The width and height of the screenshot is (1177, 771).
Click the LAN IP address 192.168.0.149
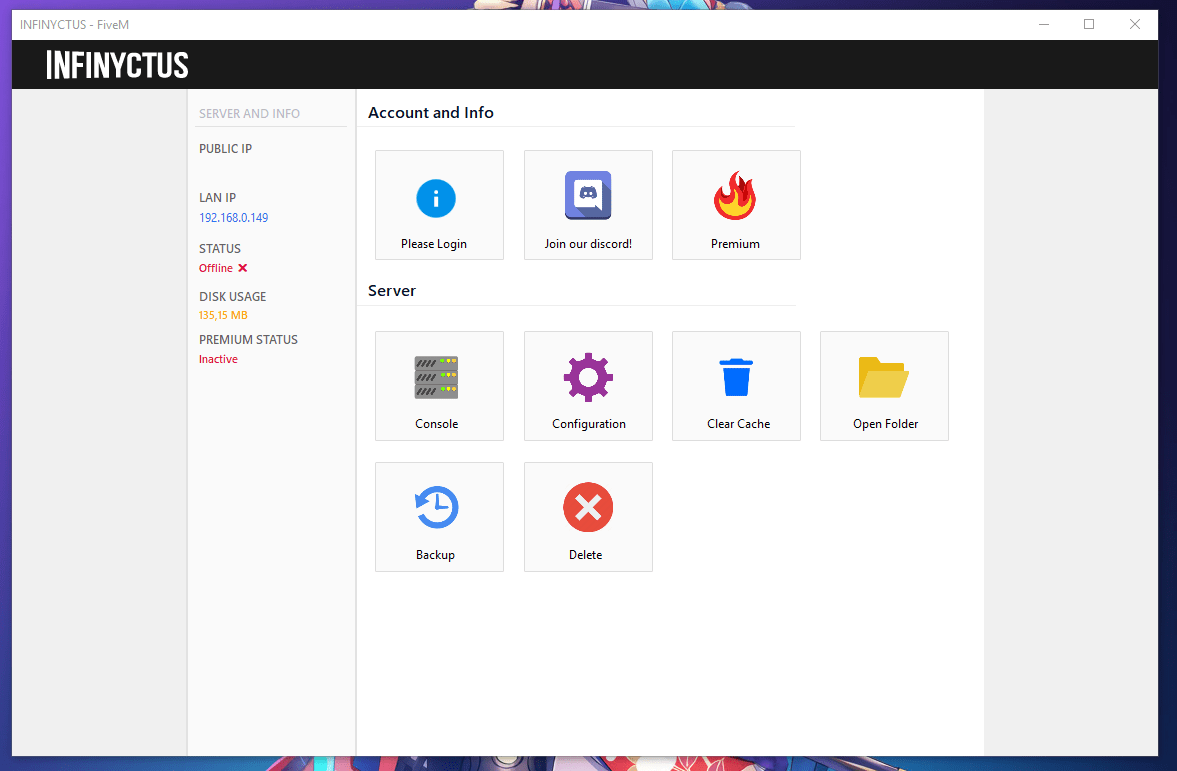point(233,218)
